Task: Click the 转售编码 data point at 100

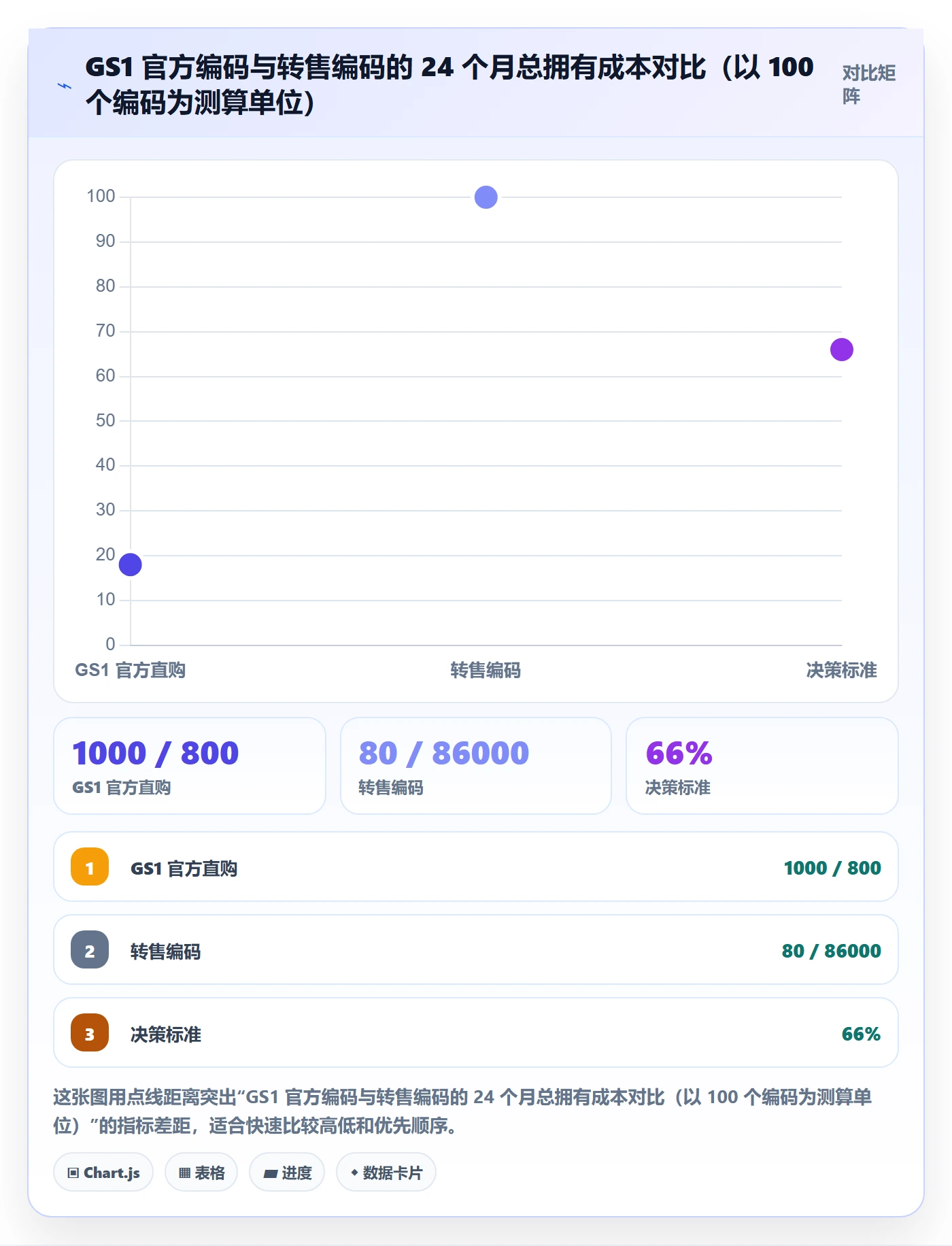Action: pyautogui.click(x=486, y=197)
